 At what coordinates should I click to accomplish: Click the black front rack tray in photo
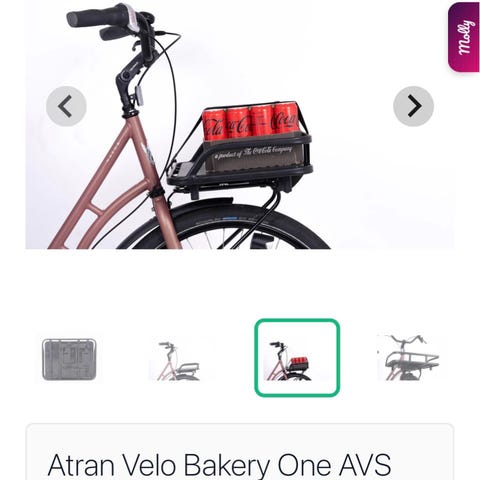point(240,163)
